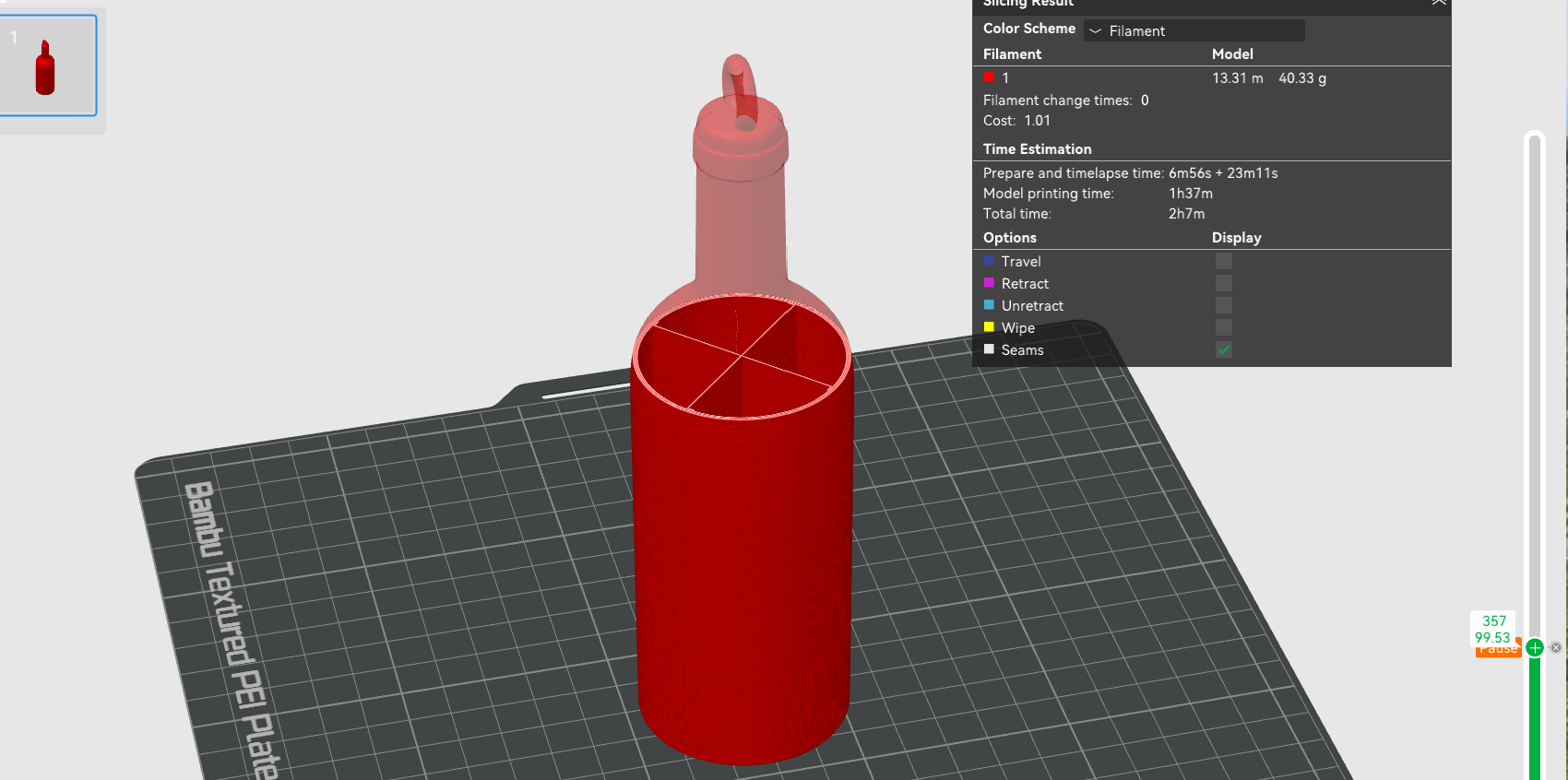Click the cyan Unretract color swatch

click(x=989, y=305)
